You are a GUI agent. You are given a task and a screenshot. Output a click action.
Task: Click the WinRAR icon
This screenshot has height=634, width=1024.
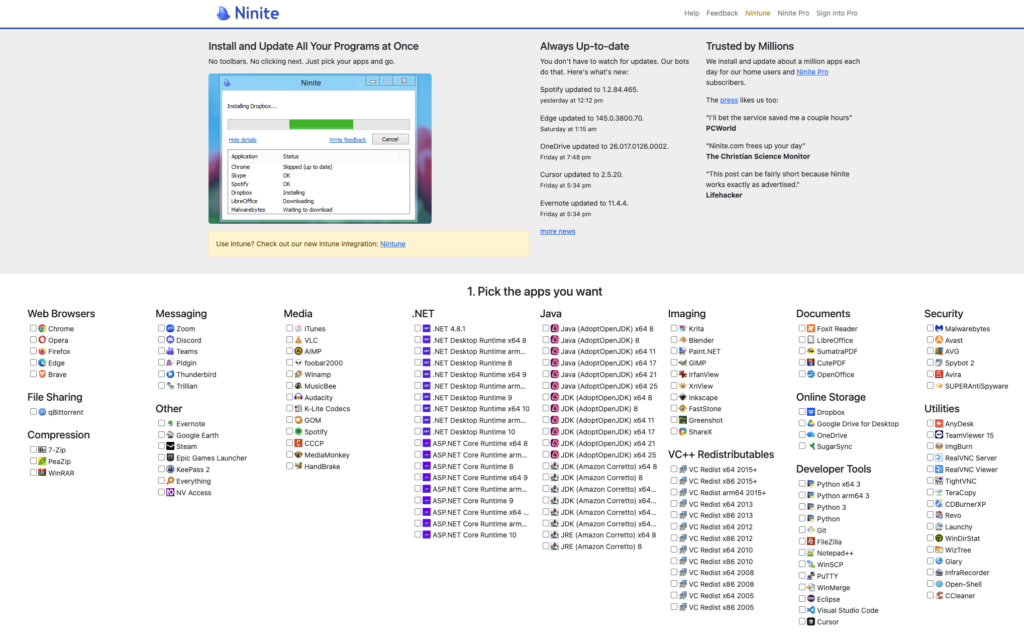42,473
